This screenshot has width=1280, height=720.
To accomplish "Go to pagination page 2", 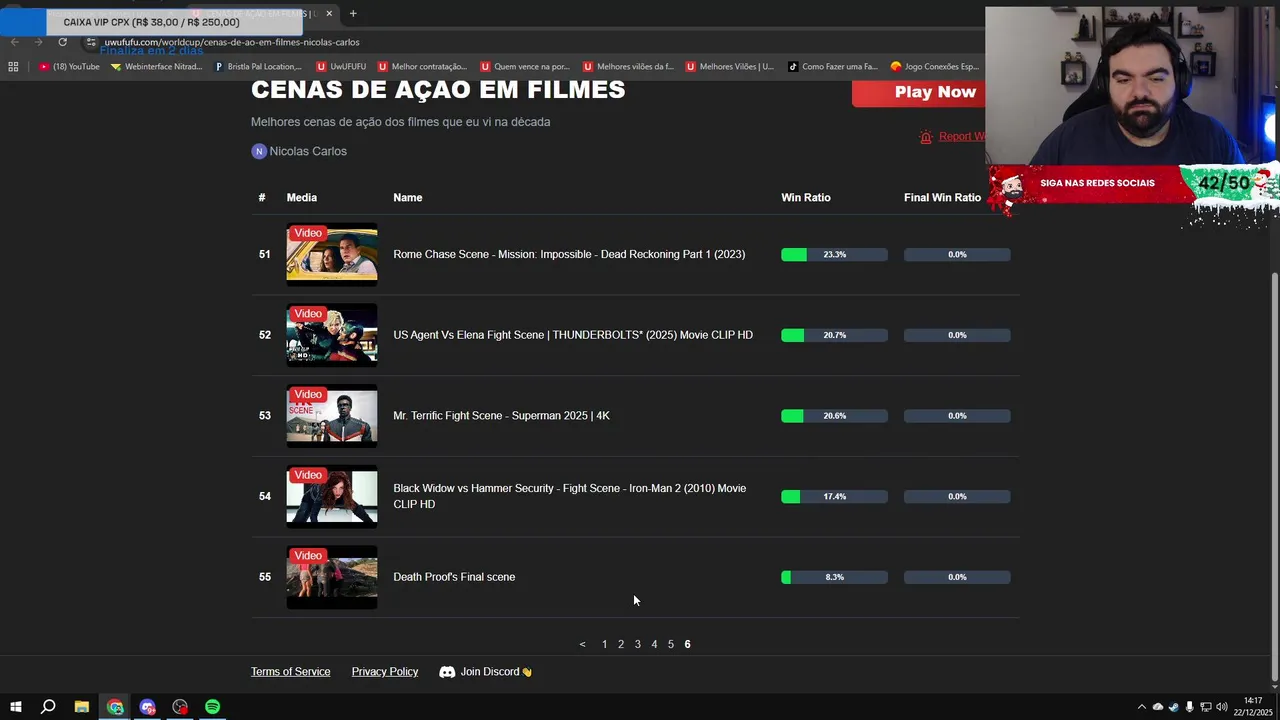I will (621, 645).
